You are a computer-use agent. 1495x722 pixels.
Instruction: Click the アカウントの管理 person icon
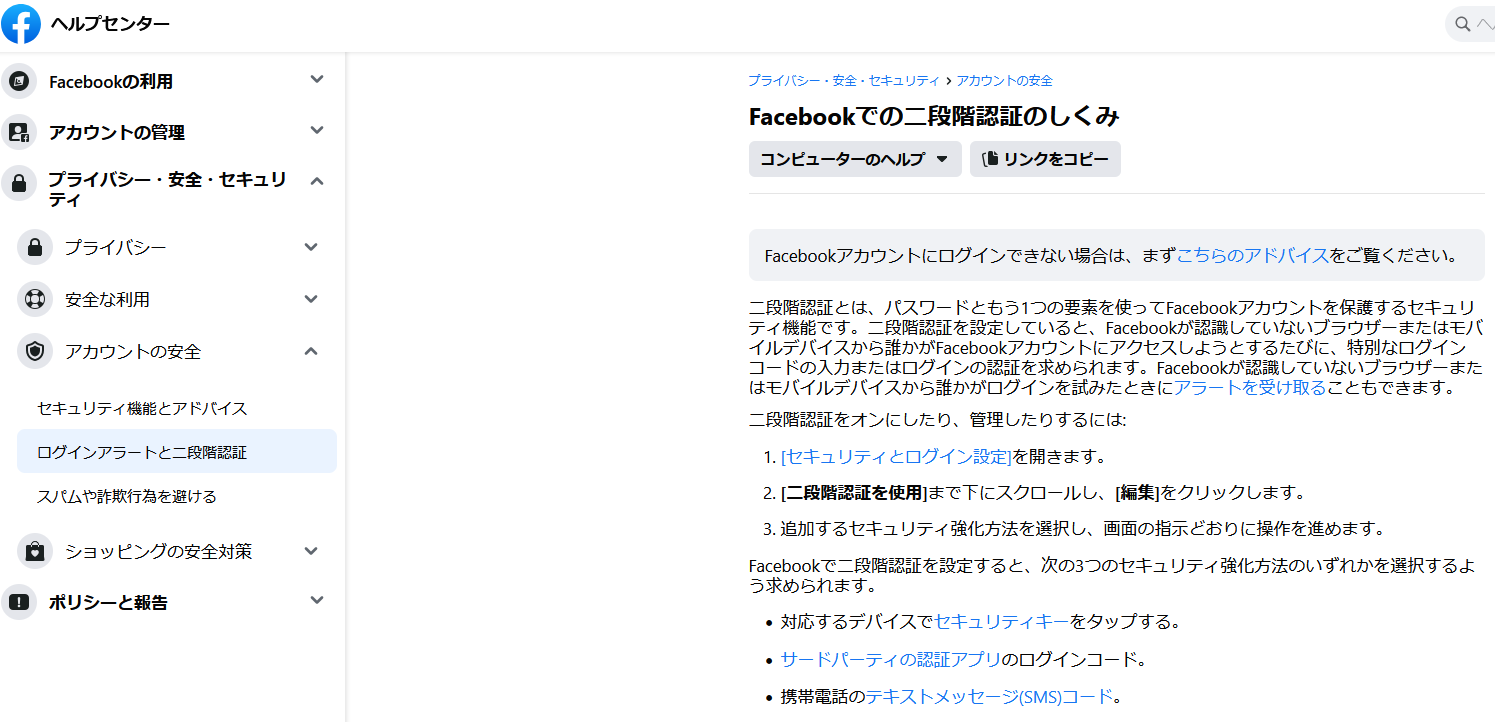[x=19, y=132]
